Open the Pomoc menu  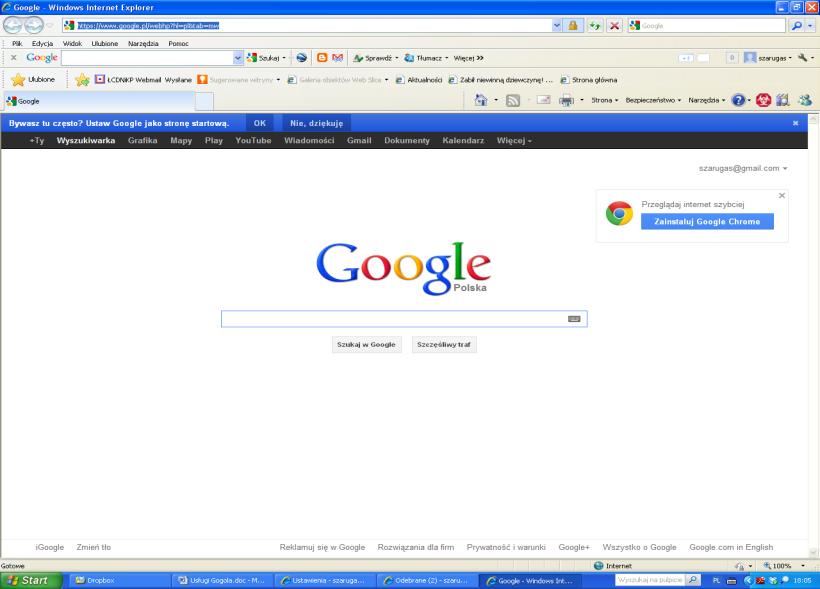(178, 43)
